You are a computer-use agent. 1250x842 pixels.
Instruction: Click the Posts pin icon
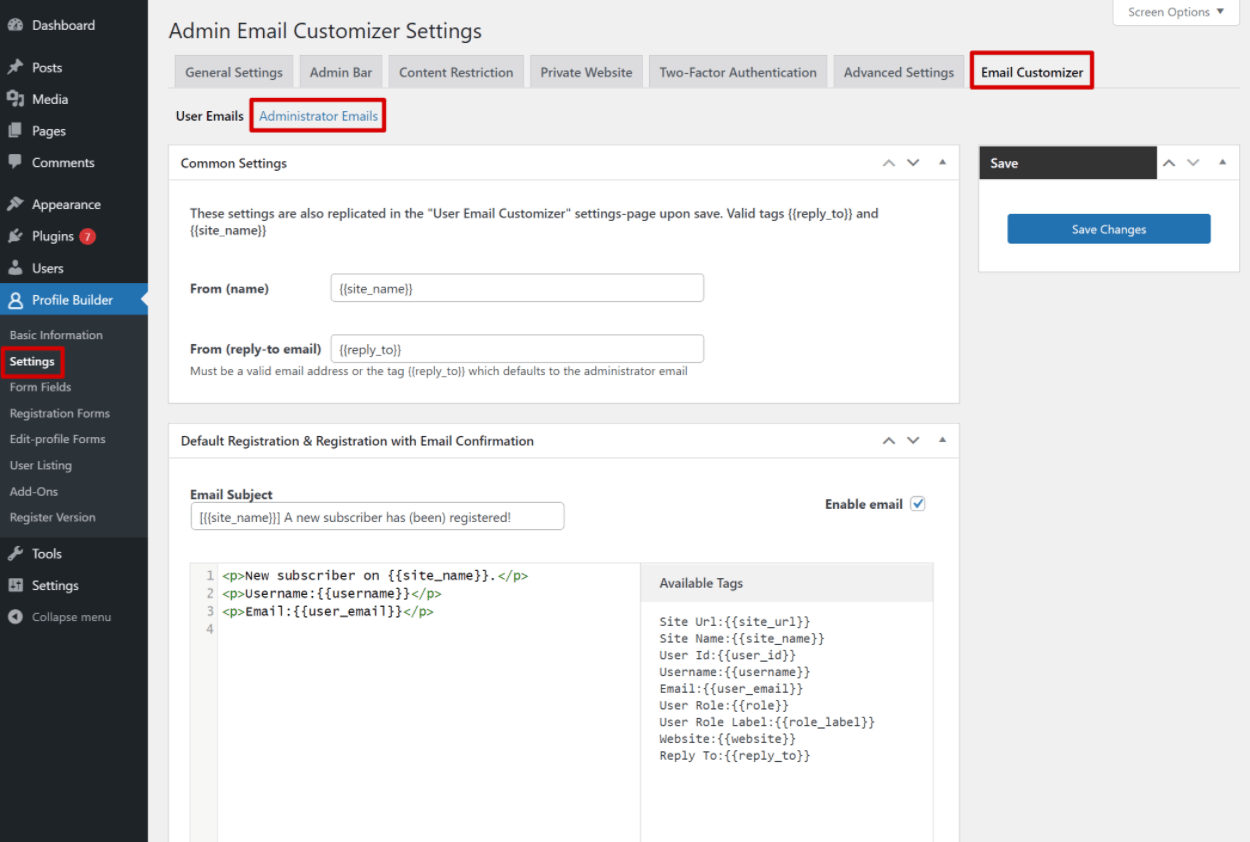15,67
